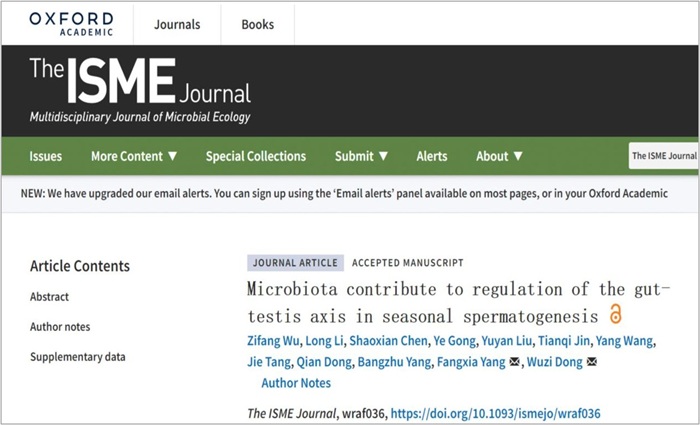Open the DOI link for wraf036
This screenshot has height=425, width=700.
pos(496,413)
